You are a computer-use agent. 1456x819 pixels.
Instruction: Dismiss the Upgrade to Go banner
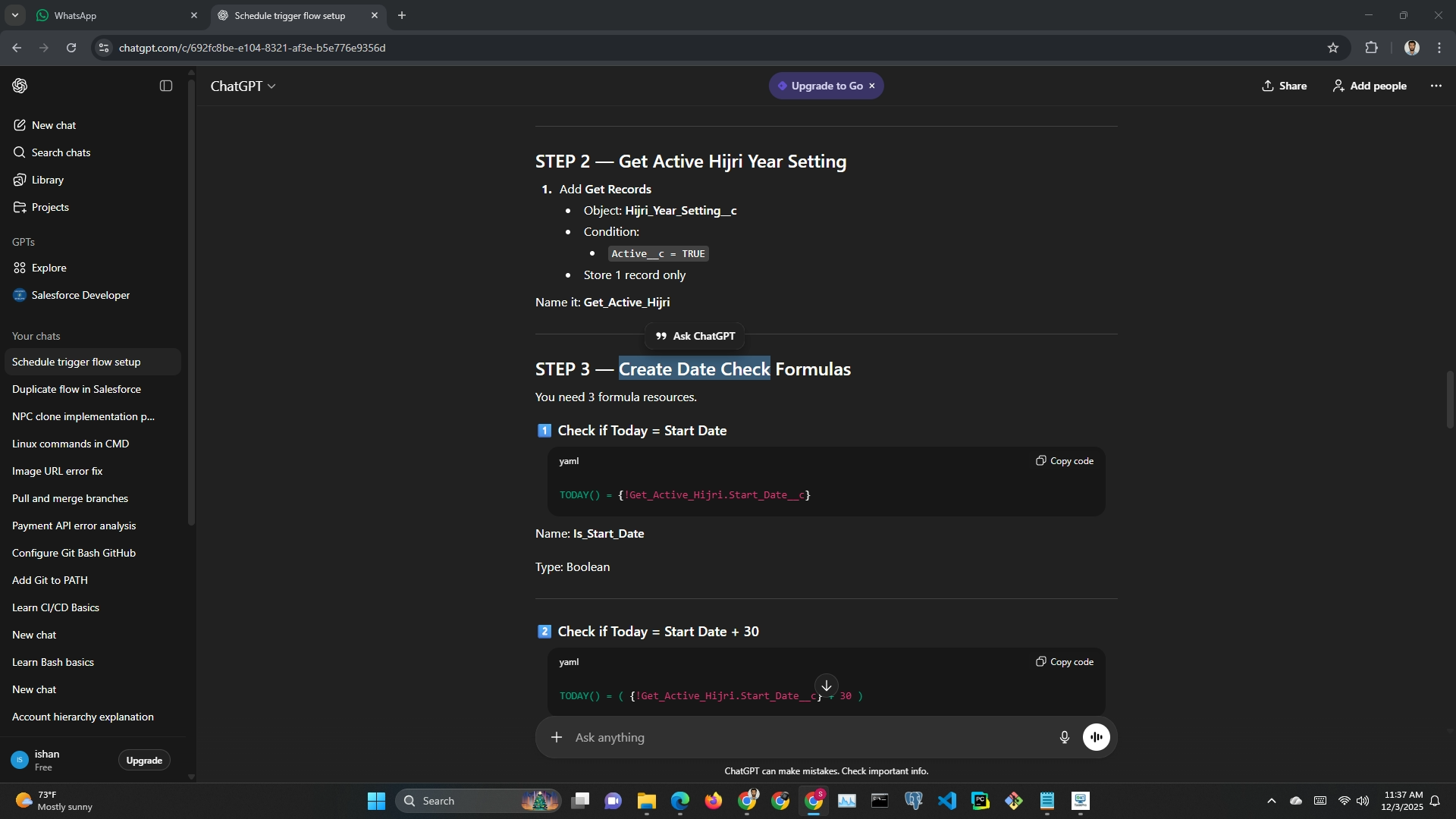872,86
